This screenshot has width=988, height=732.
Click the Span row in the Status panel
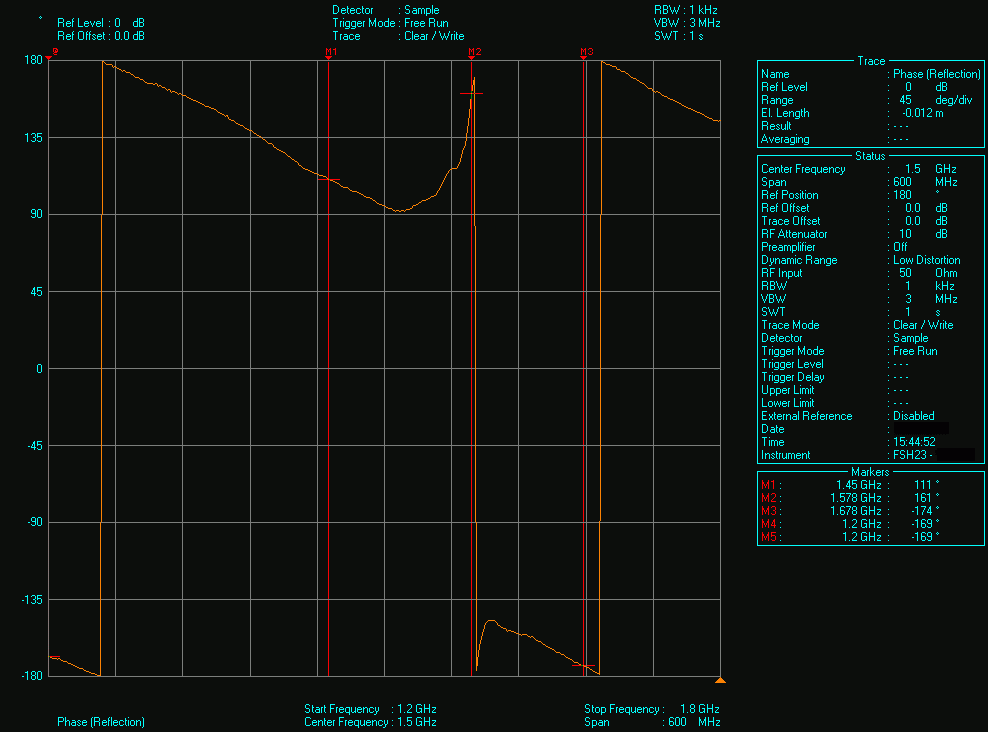coord(859,182)
